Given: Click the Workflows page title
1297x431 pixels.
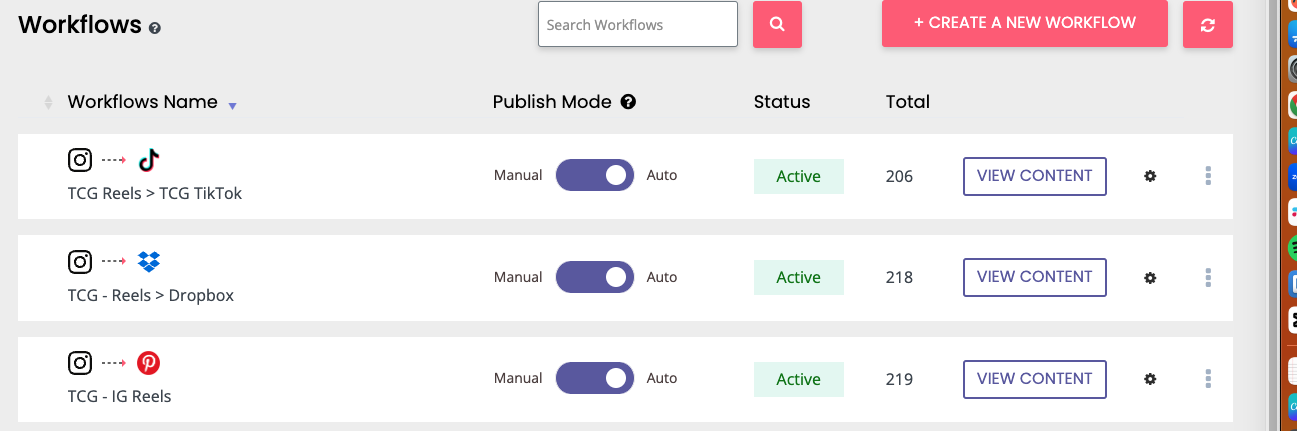Looking at the screenshot, I should coord(80,25).
